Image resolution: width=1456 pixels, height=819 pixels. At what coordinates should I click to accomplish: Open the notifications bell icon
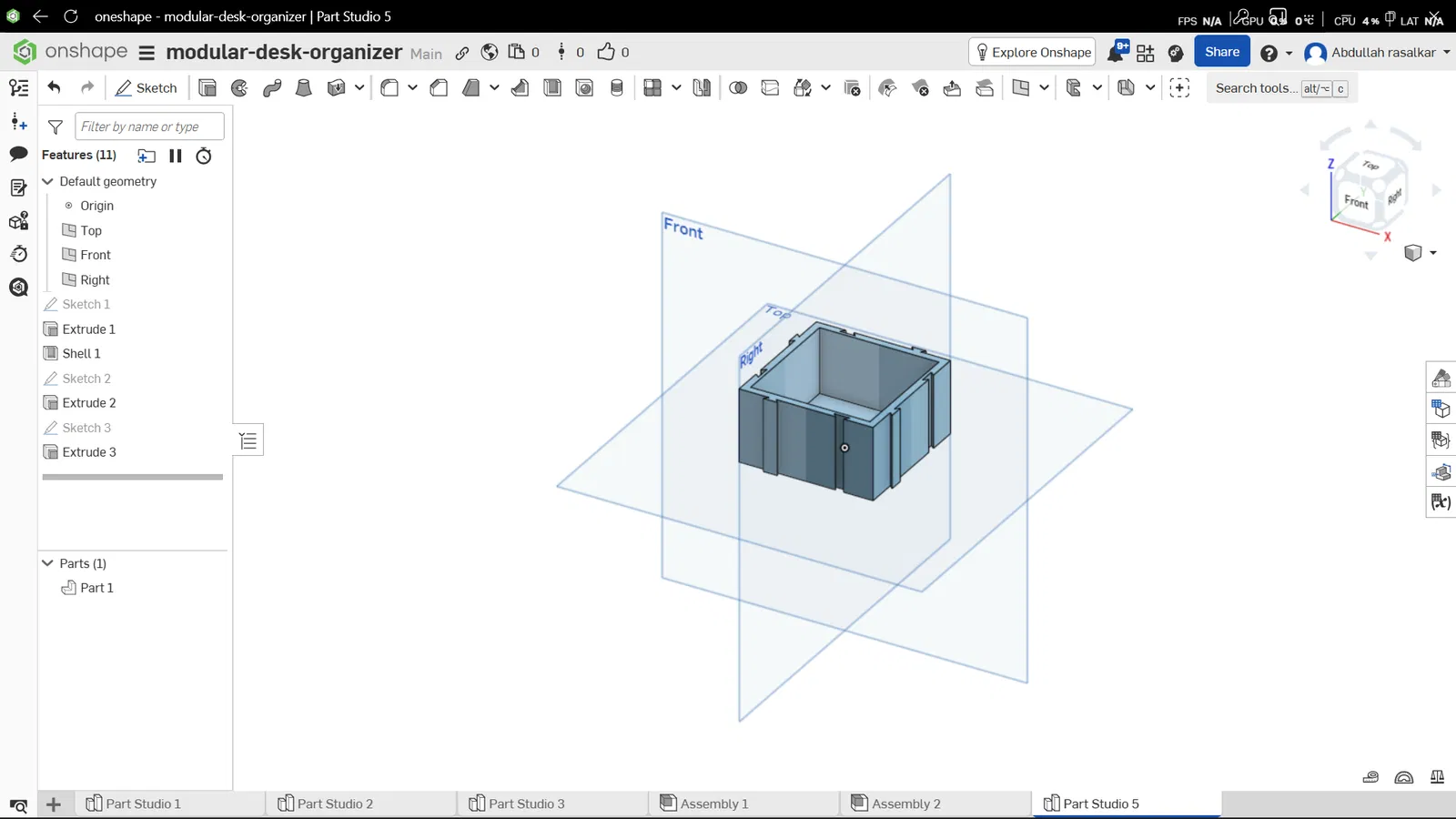(x=1117, y=52)
